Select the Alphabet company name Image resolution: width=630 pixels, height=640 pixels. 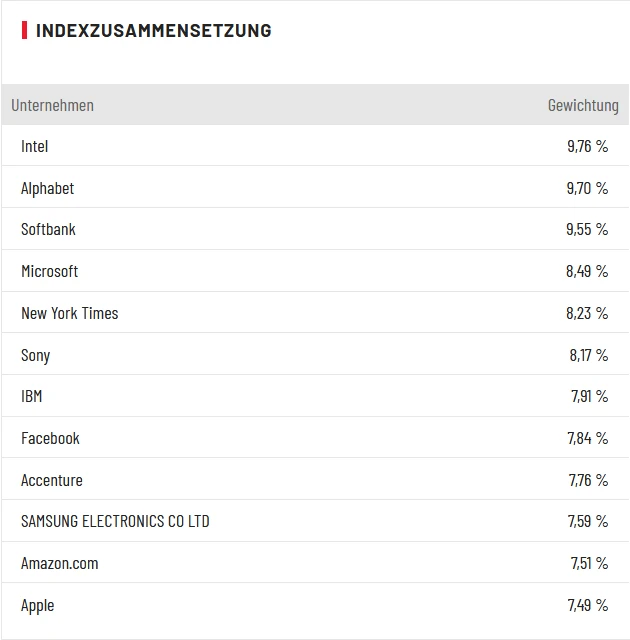point(48,188)
